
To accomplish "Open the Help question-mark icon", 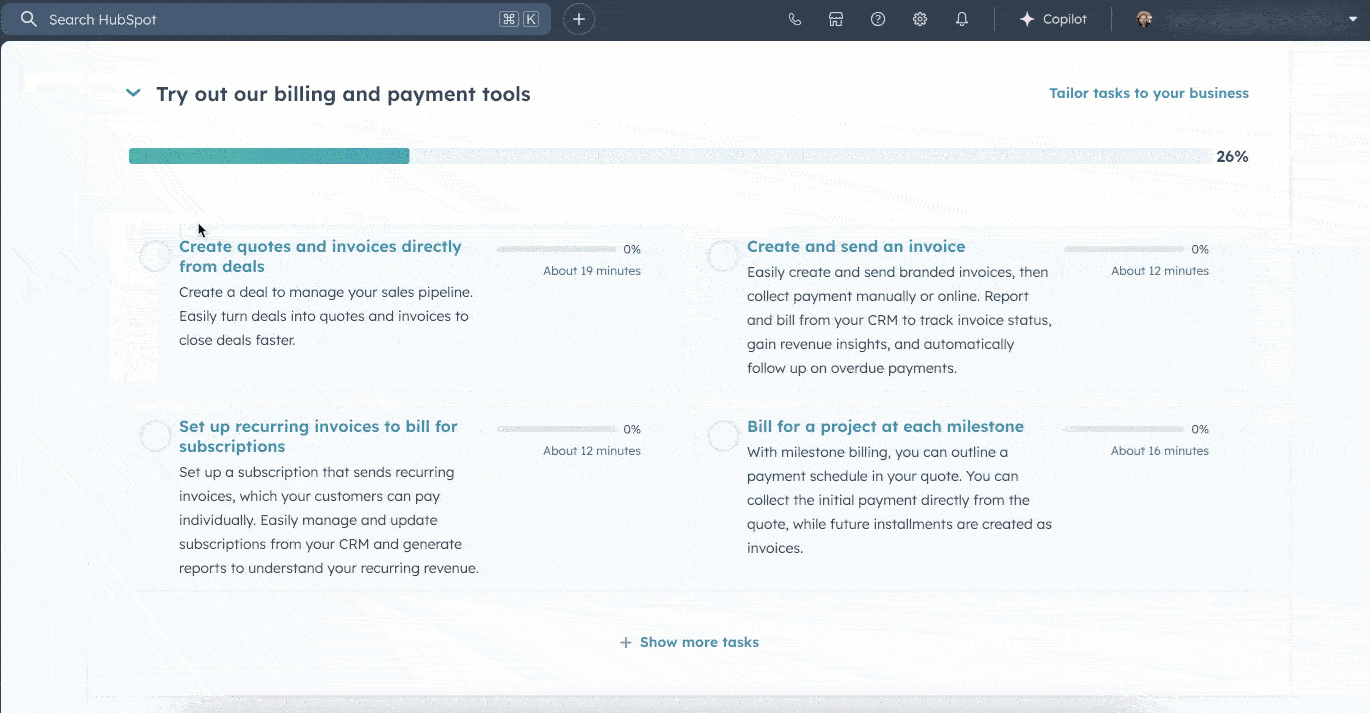I will pyautogui.click(x=878, y=18).
